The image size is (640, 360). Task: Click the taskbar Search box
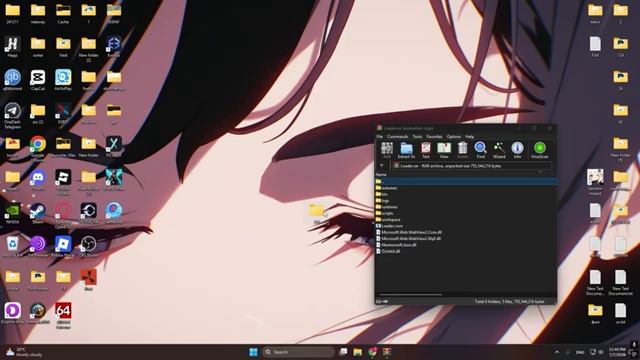pyautogui.click(x=298, y=352)
